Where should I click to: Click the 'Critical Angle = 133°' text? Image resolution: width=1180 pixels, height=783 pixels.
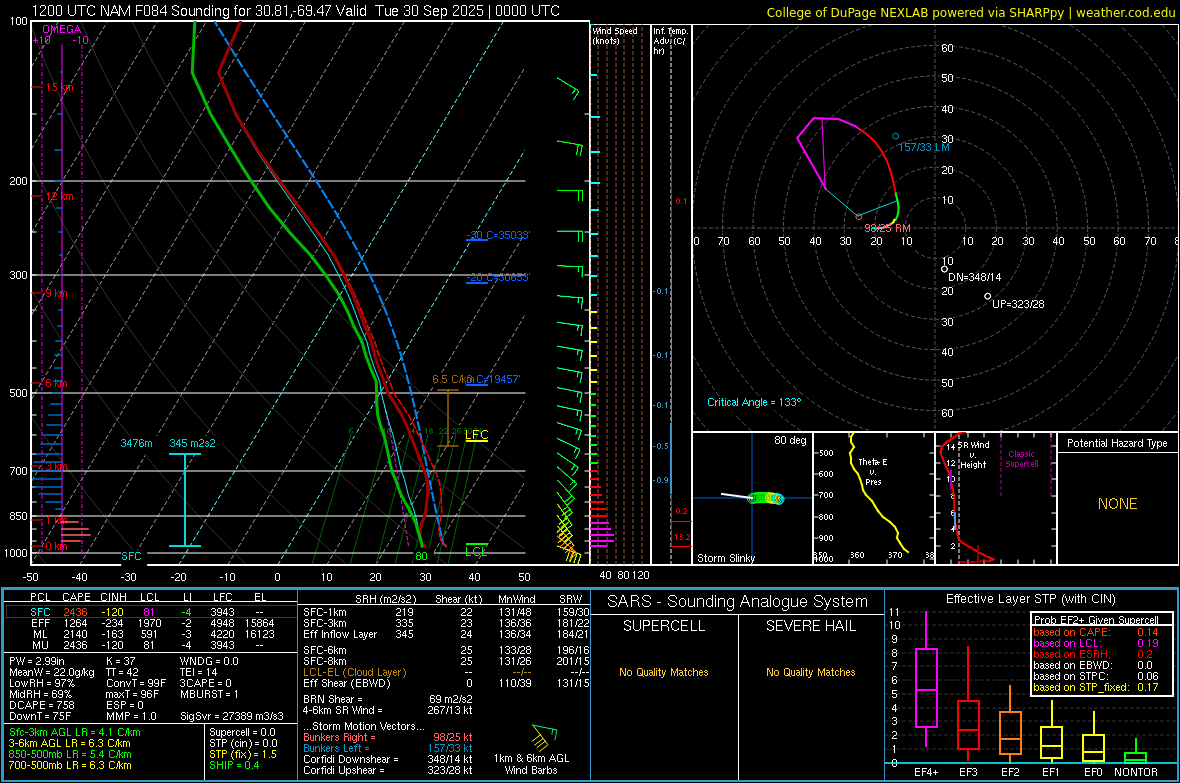[x=754, y=402]
